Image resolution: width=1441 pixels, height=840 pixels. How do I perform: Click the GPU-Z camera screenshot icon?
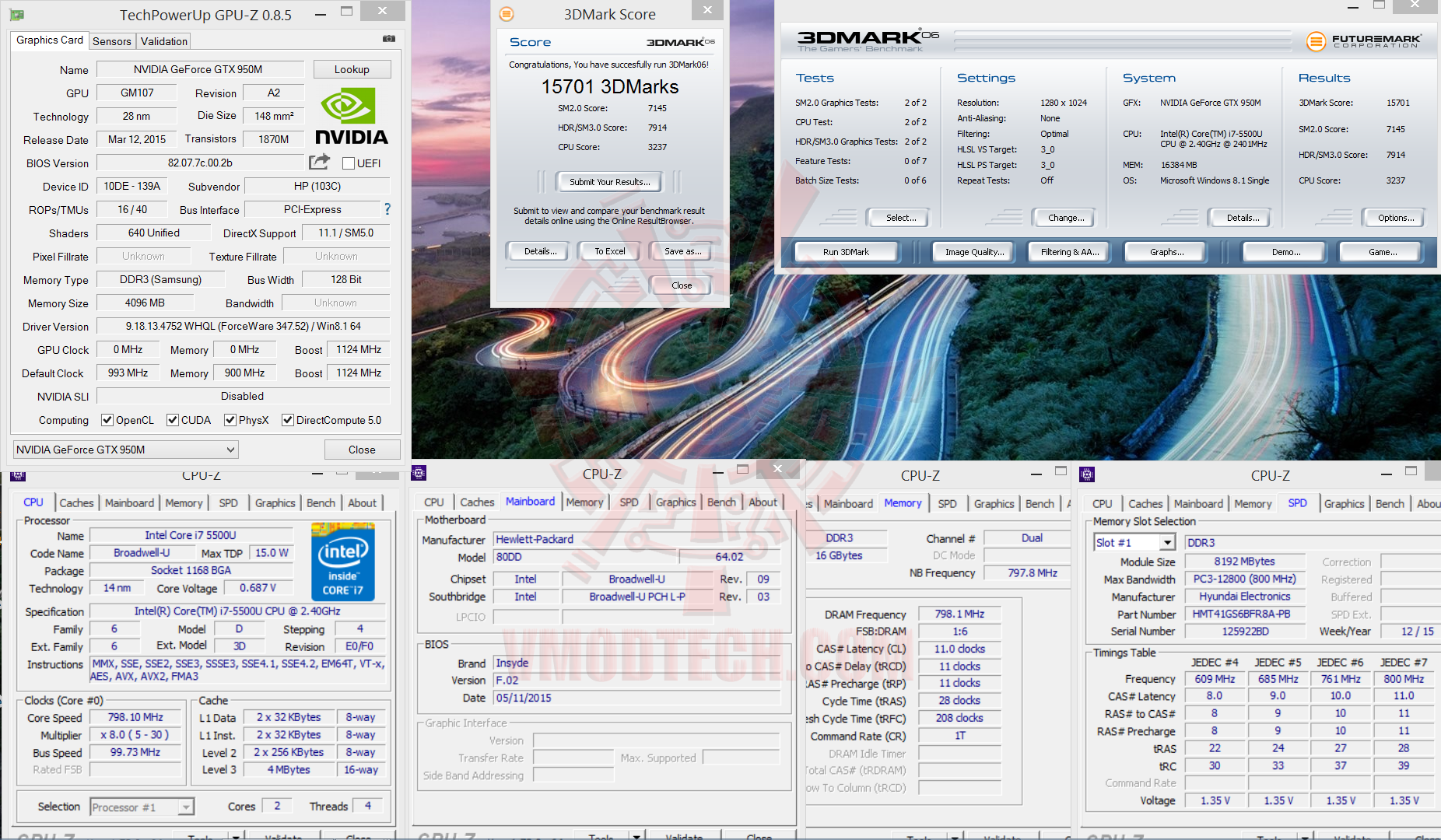tap(389, 39)
